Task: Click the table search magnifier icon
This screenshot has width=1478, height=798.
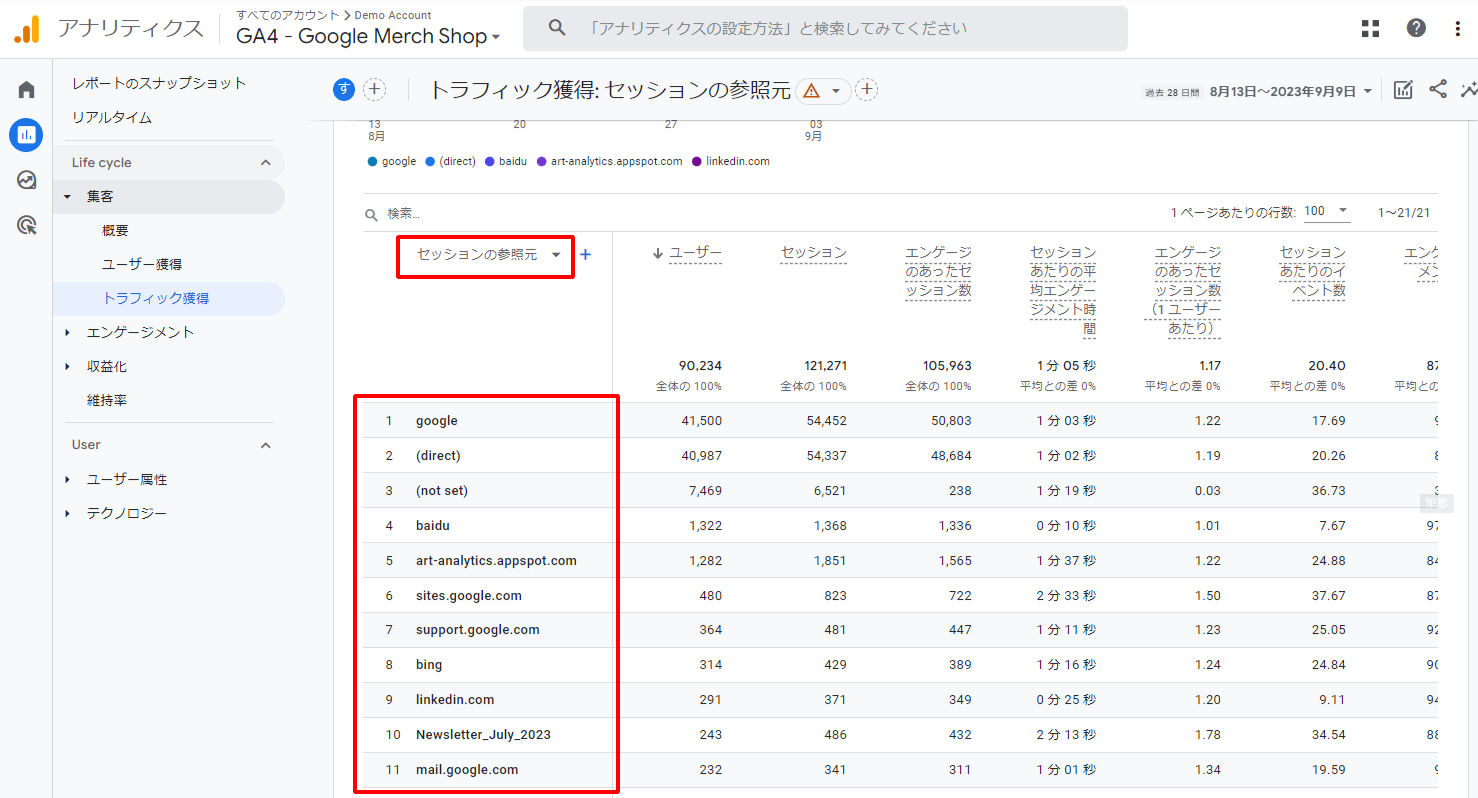Action: click(372, 214)
